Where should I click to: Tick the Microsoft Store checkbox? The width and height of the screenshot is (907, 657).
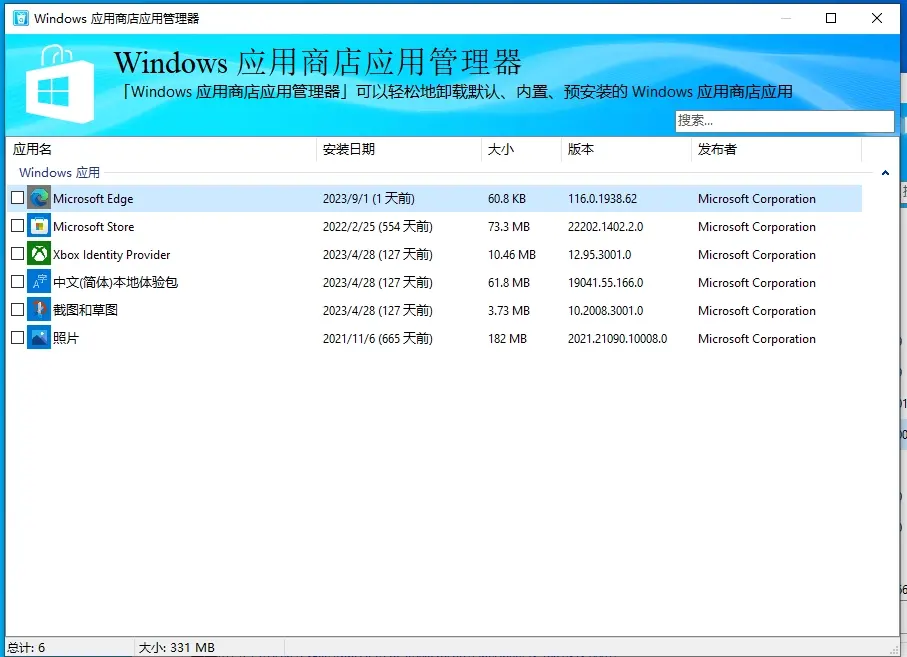(x=17, y=226)
